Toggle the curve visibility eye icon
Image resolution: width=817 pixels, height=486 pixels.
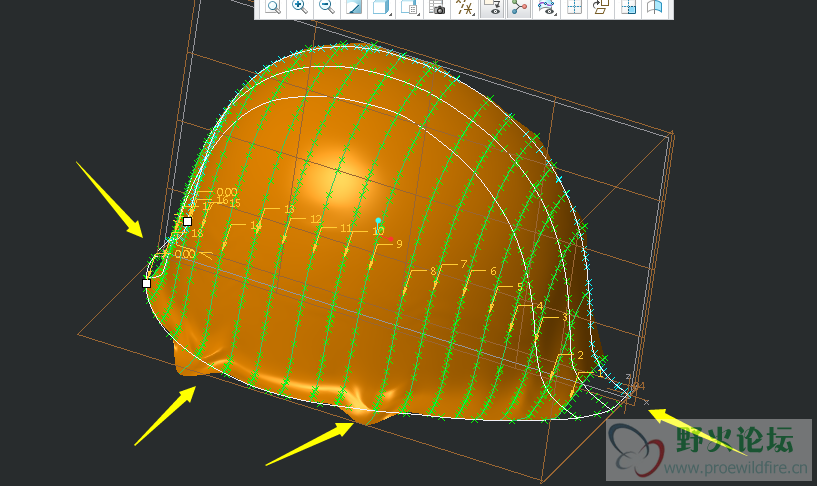(x=546, y=8)
